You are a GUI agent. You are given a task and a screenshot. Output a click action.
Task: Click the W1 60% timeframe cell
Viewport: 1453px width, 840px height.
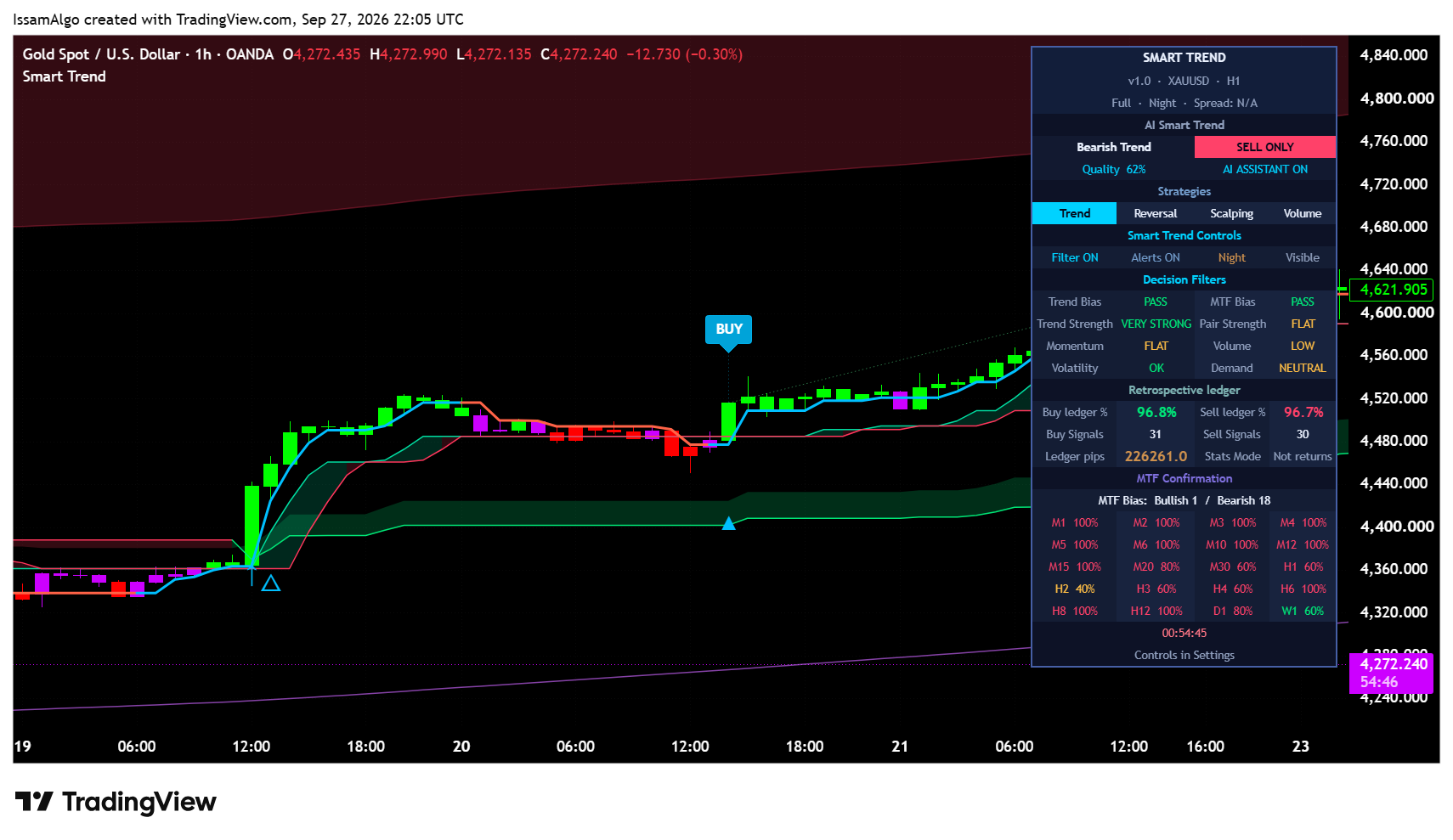tap(1302, 611)
